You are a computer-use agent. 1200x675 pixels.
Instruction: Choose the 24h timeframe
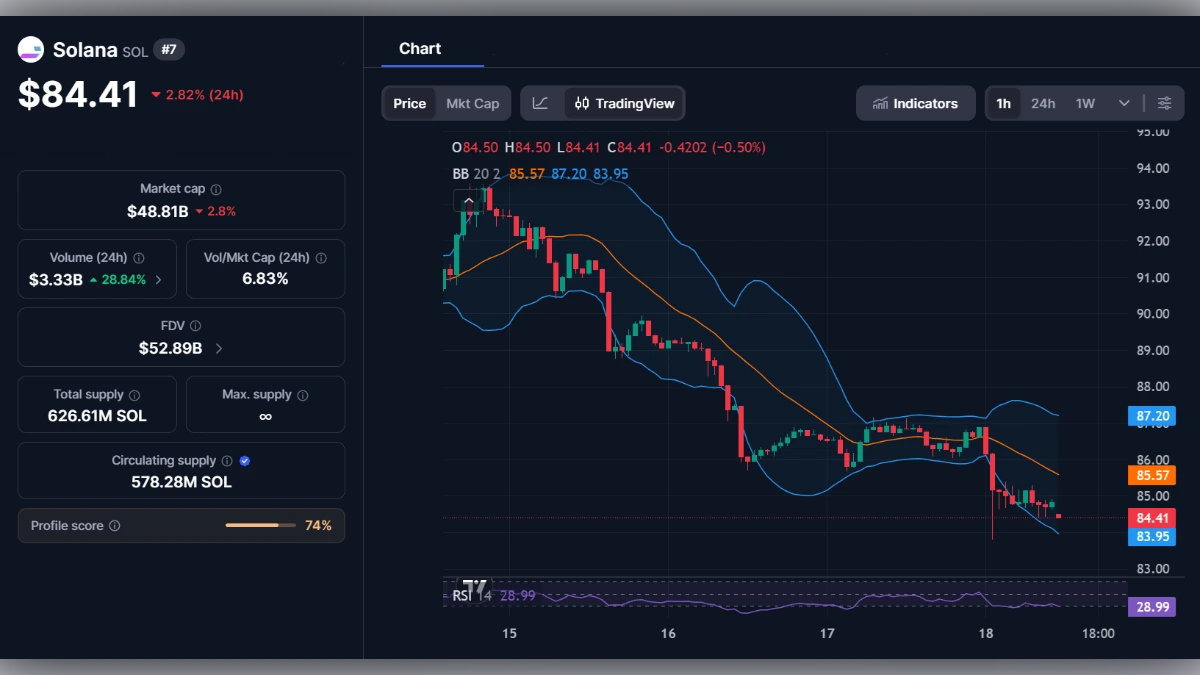click(x=1043, y=103)
